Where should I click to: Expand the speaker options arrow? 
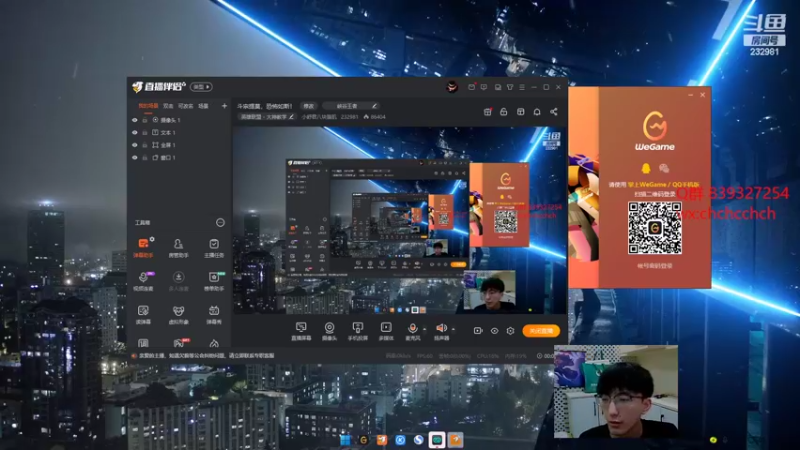coord(453,329)
